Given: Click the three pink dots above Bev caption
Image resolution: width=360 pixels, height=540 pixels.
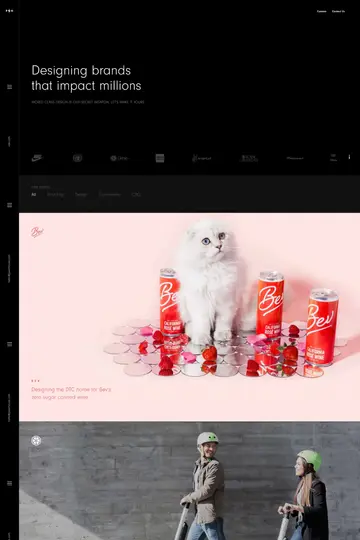Looking at the screenshot, I should pos(35,381).
